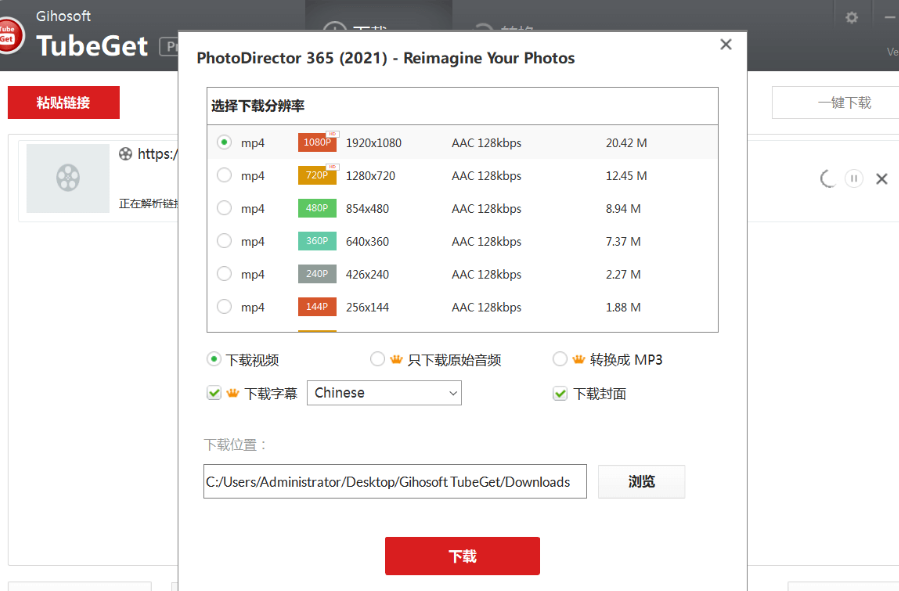This screenshot has width=899, height=591.
Task: Choose the 256x144 mp4 radio option
Action: pos(224,307)
